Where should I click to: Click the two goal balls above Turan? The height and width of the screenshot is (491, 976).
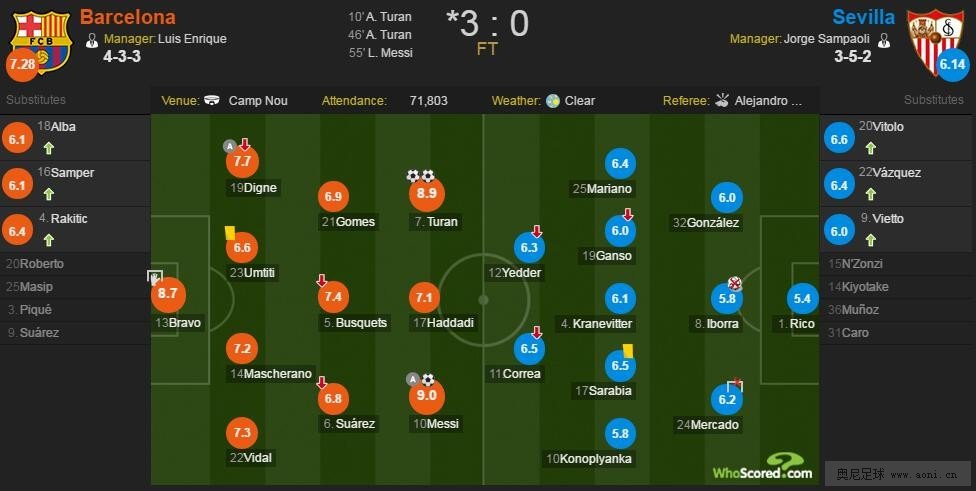[x=420, y=176]
